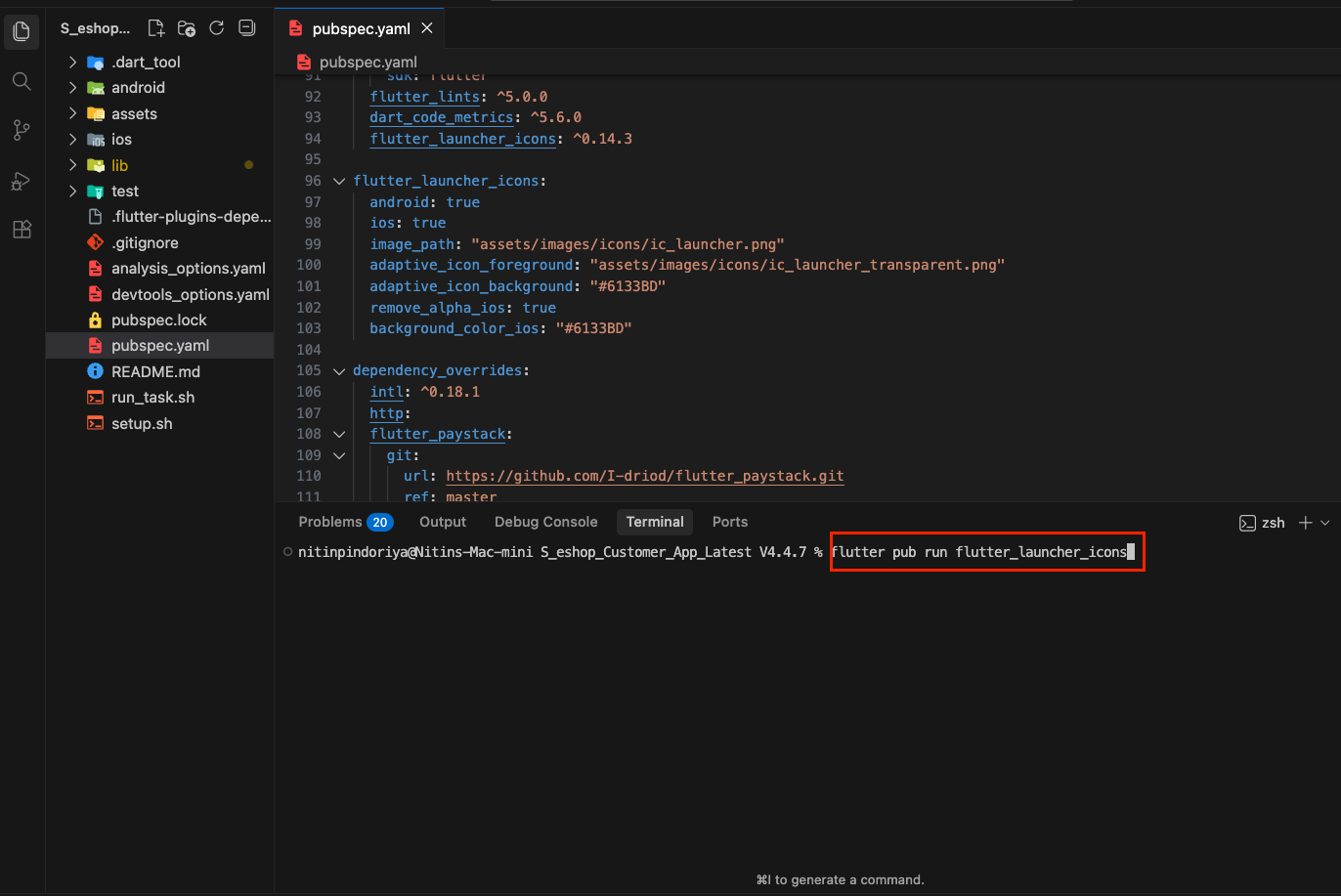Expand the lib folder
This screenshot has height=896, width=1341.
point(119,165)
